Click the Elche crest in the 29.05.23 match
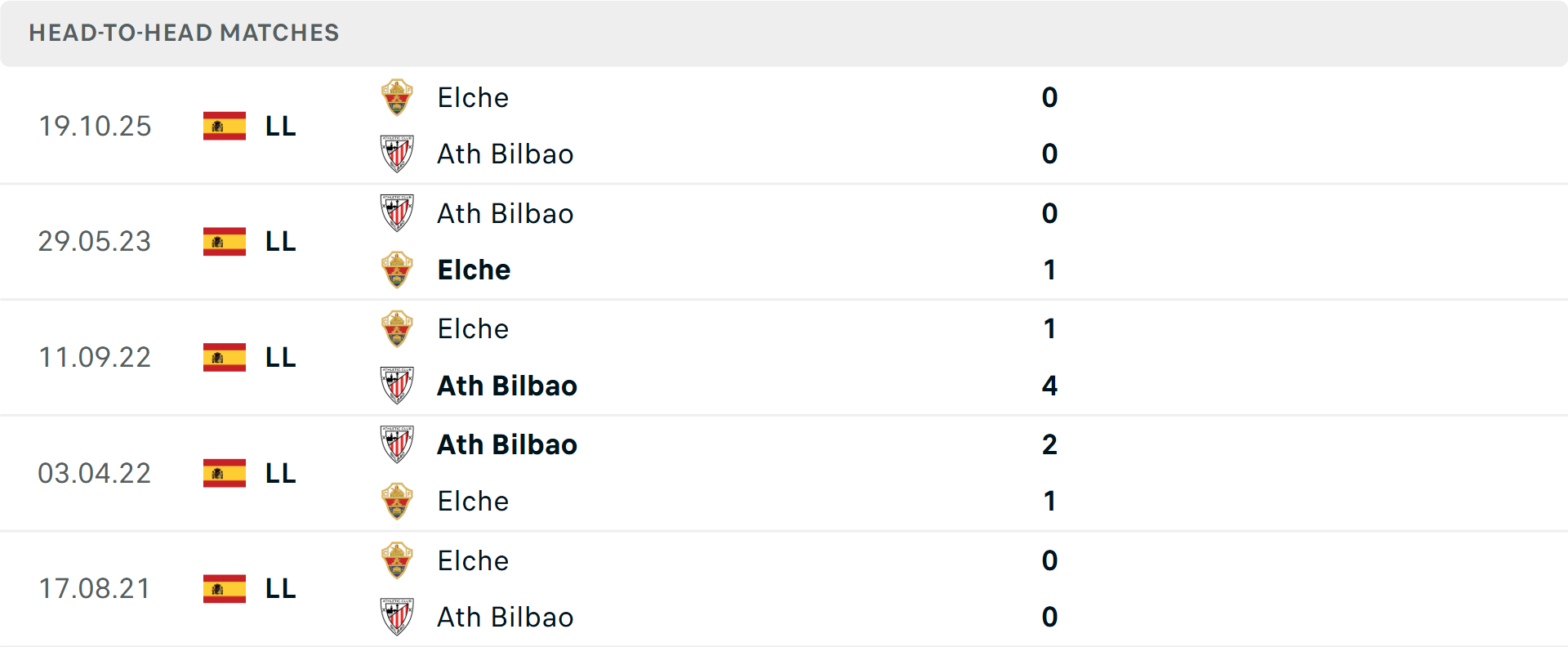This screenshot has width=1568, height=647. (398, 270)
